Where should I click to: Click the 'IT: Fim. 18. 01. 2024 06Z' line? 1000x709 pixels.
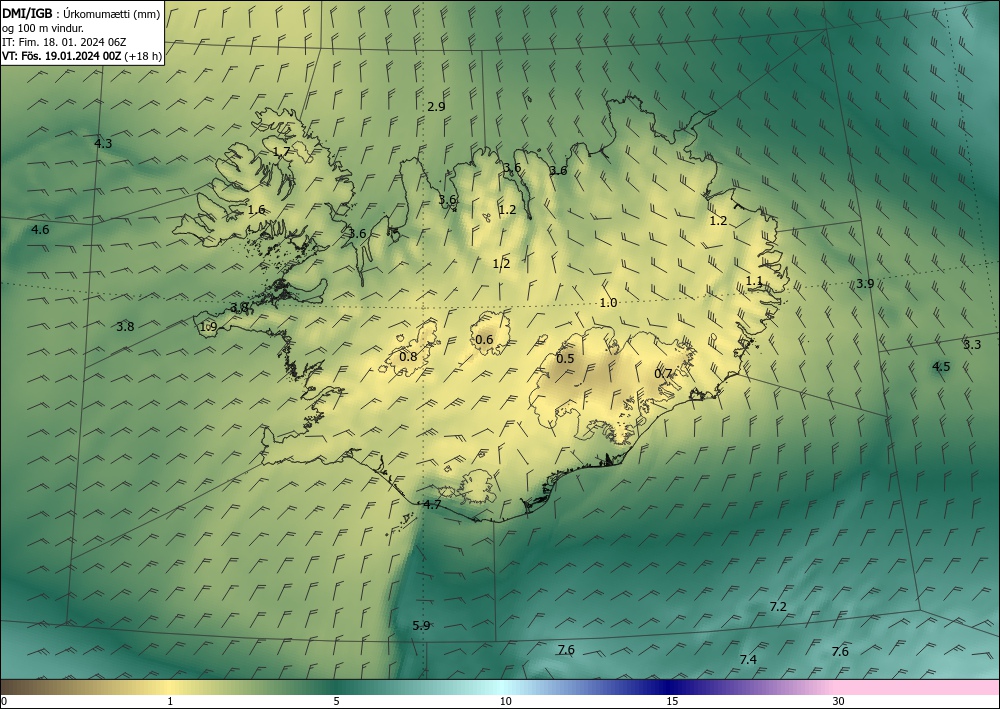click(64, 42)
